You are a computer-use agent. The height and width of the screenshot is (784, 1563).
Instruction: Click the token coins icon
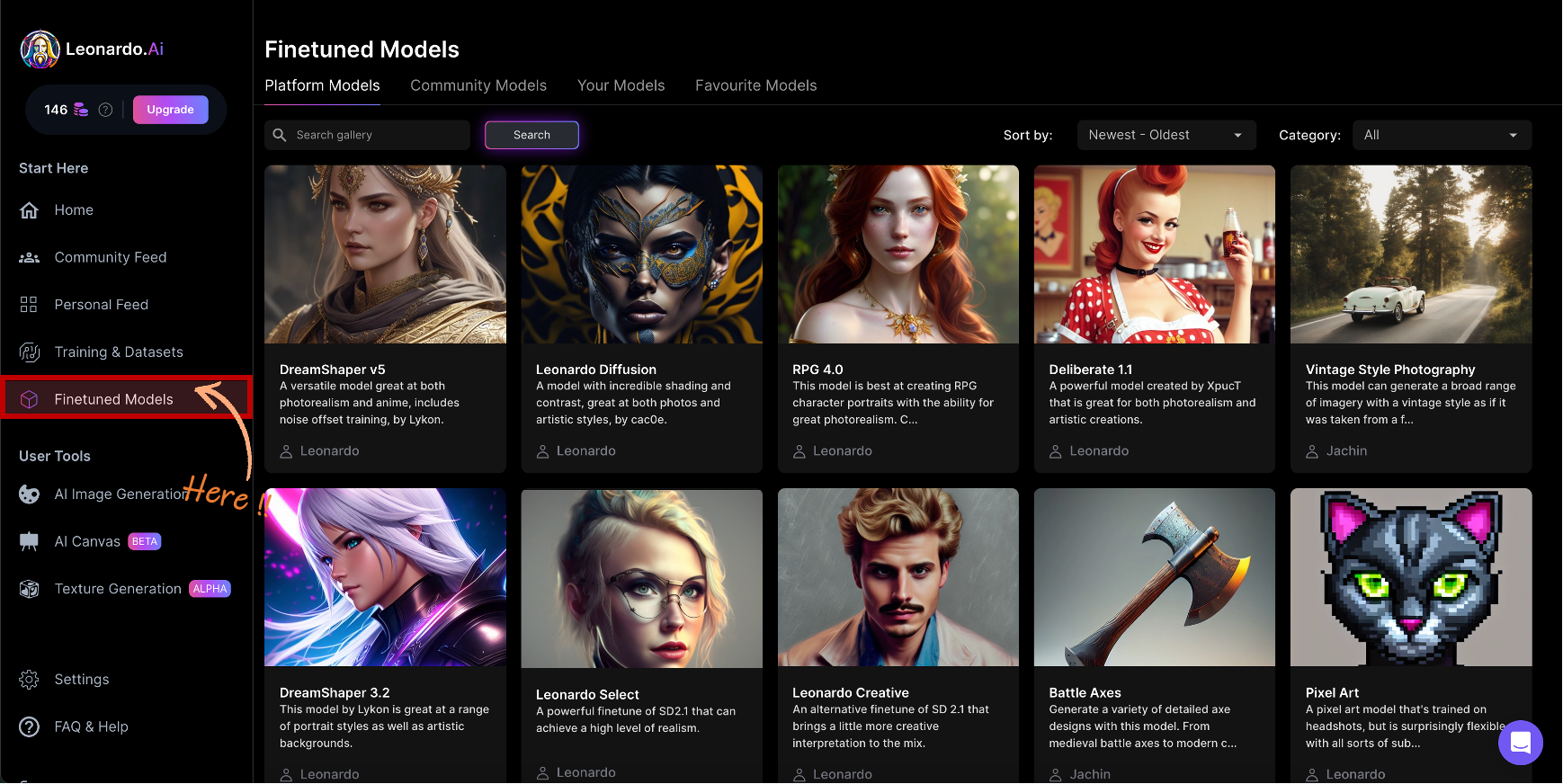tap(81, 110)
